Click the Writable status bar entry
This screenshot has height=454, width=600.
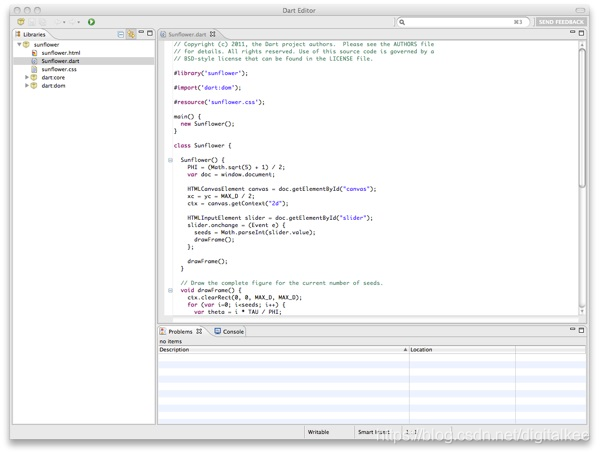[x=318, y=432]
